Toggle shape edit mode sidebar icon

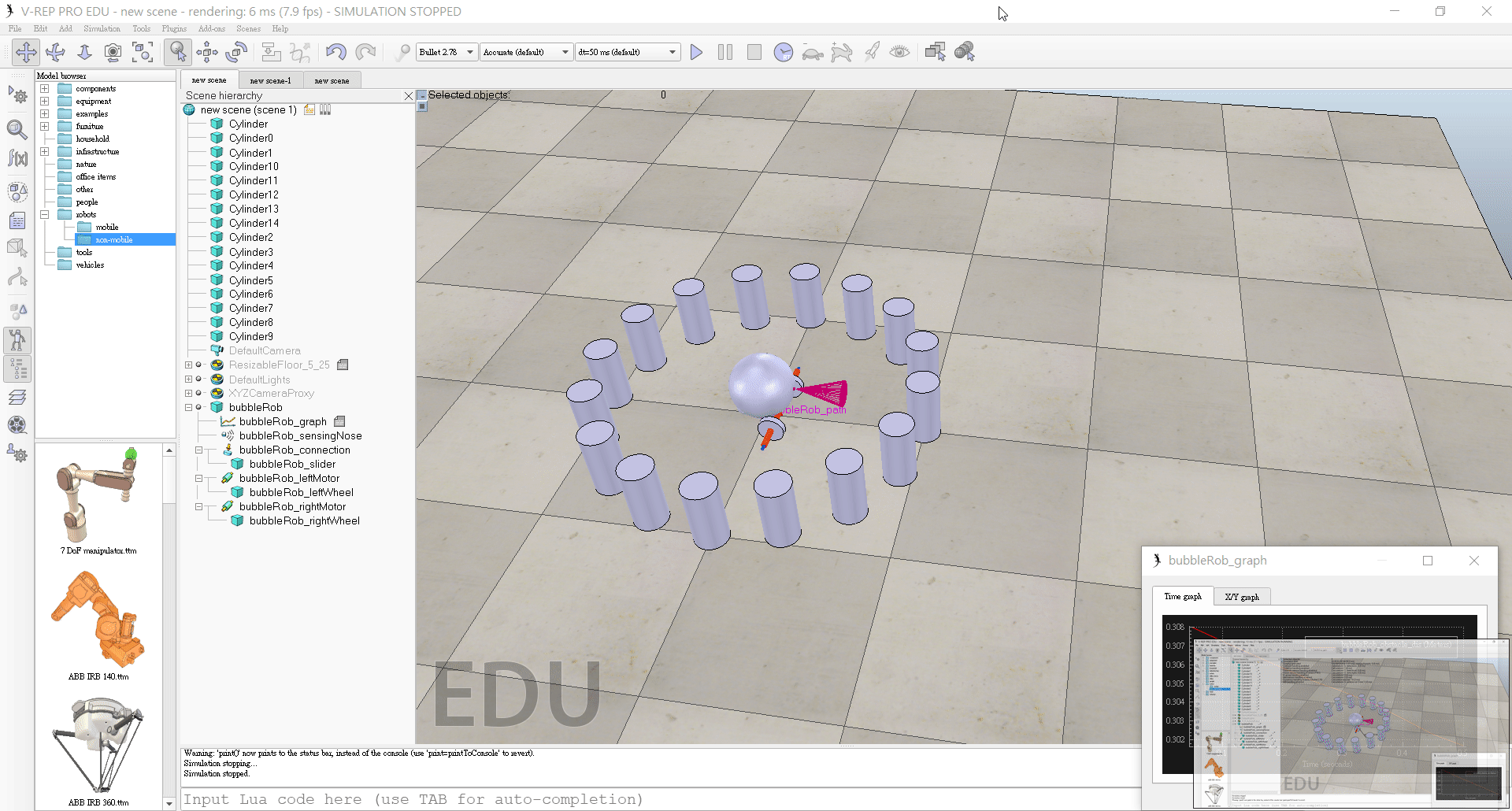[x=17, y=248]
